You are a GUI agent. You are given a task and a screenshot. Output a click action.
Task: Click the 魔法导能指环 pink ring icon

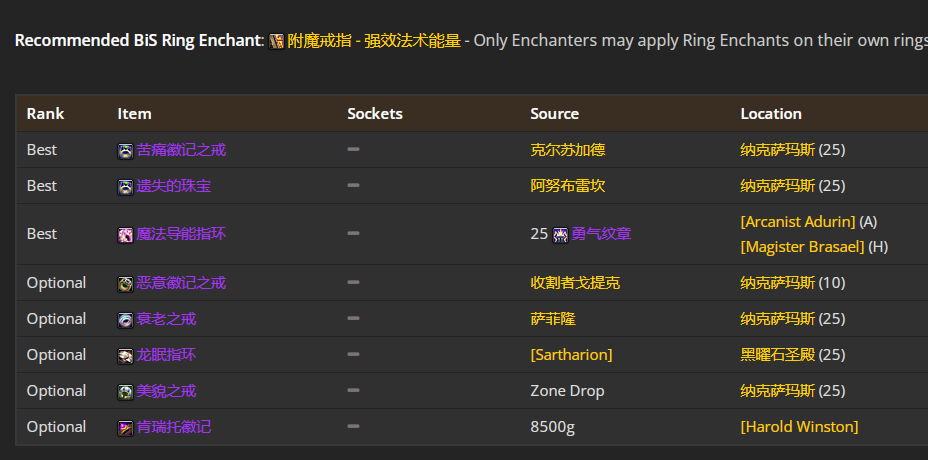point(125,235)
